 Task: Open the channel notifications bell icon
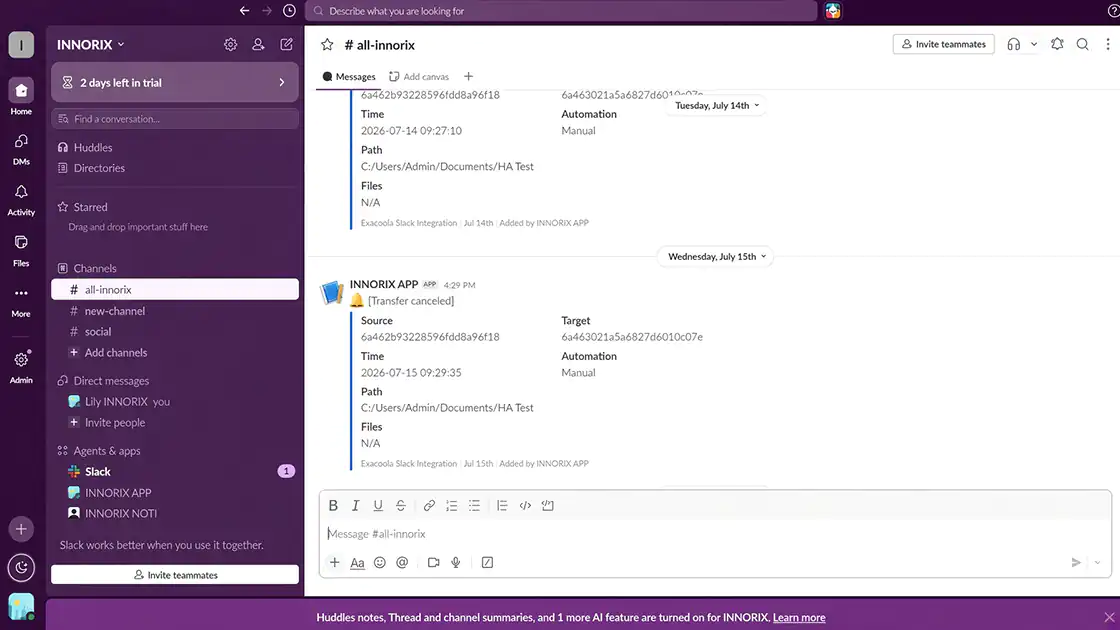(1057, 44)
